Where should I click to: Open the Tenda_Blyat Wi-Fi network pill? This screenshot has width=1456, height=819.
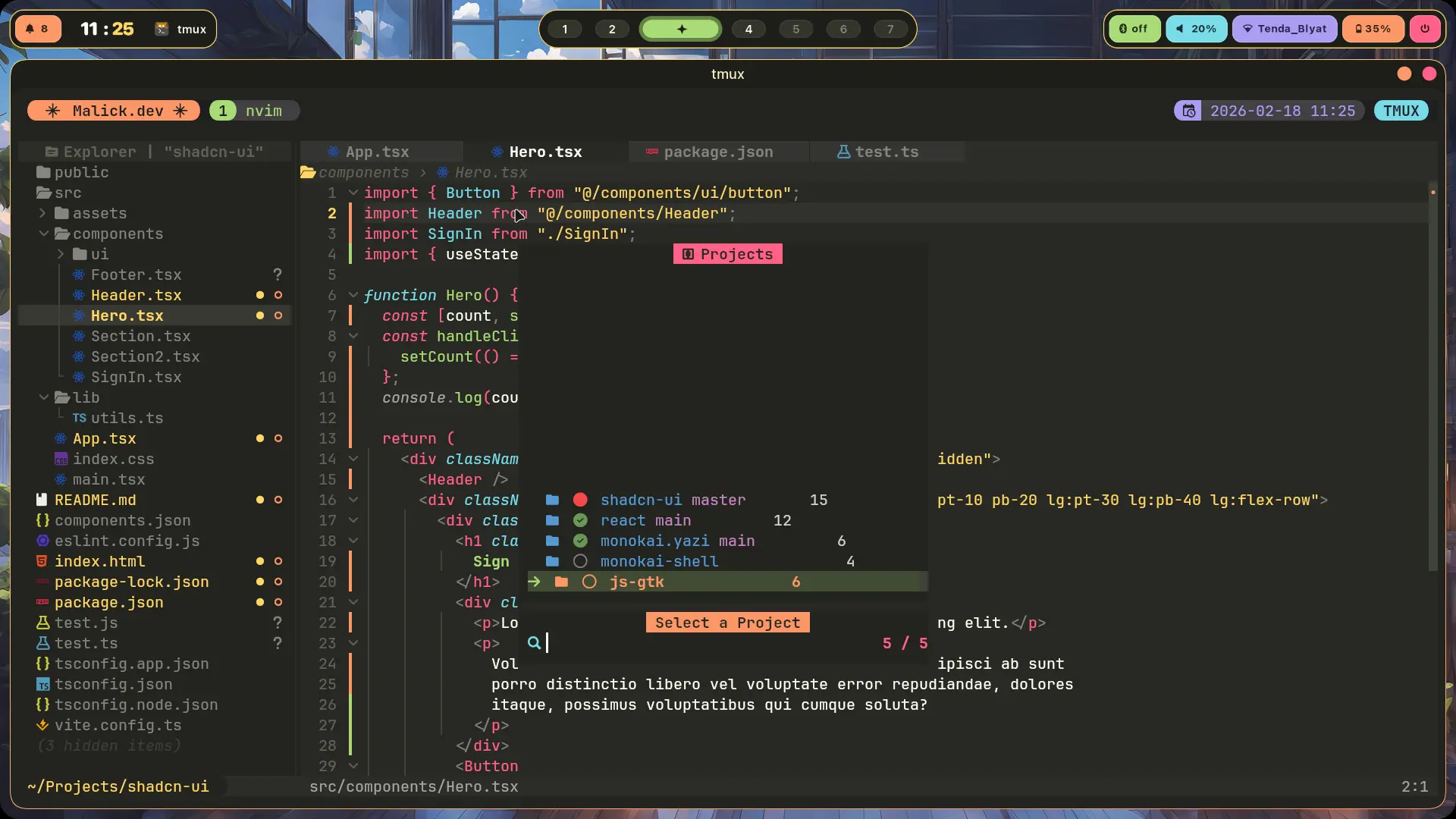(x=1284, y=29)
